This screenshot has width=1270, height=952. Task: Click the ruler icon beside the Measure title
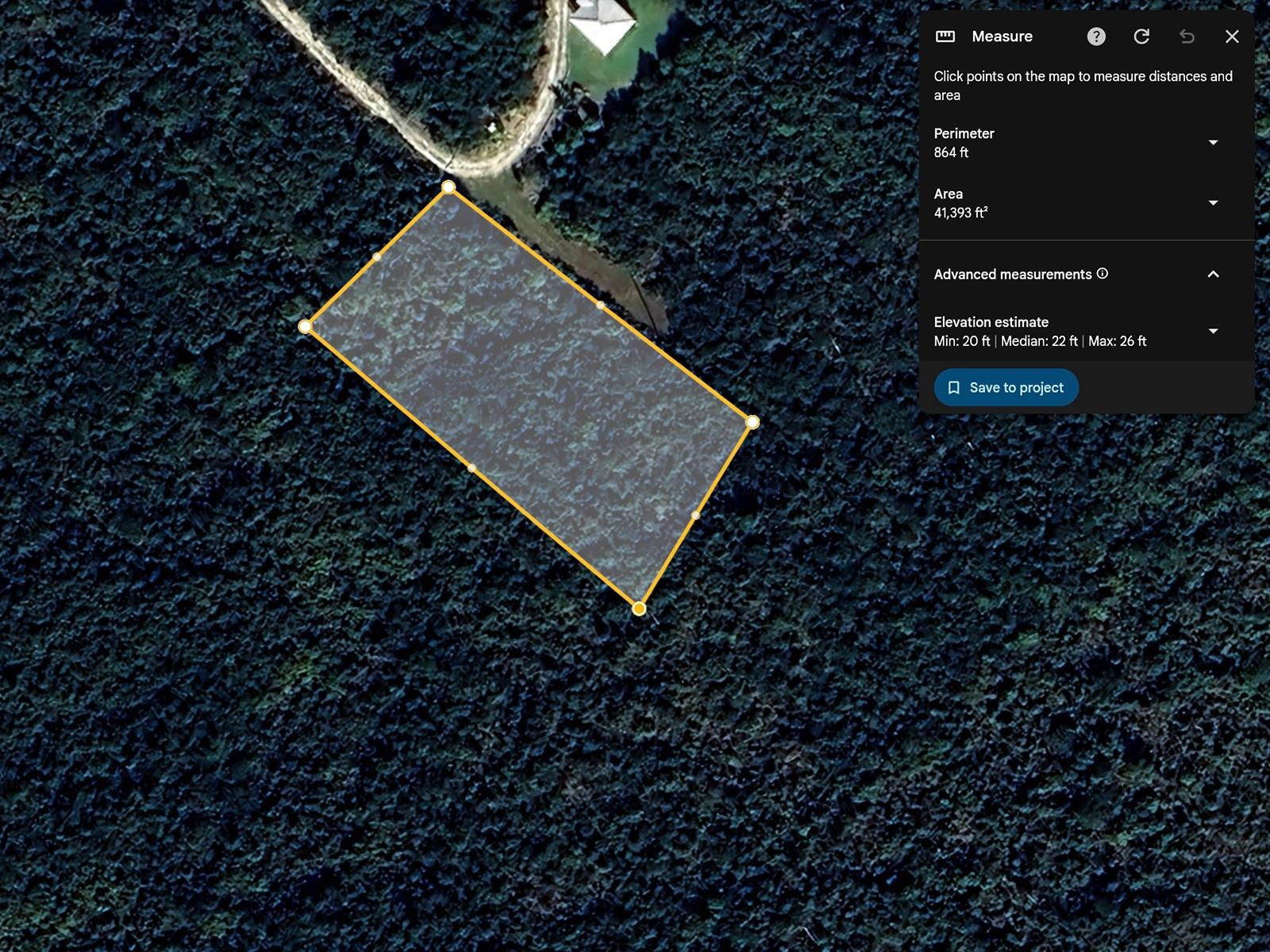coord(945,36)
